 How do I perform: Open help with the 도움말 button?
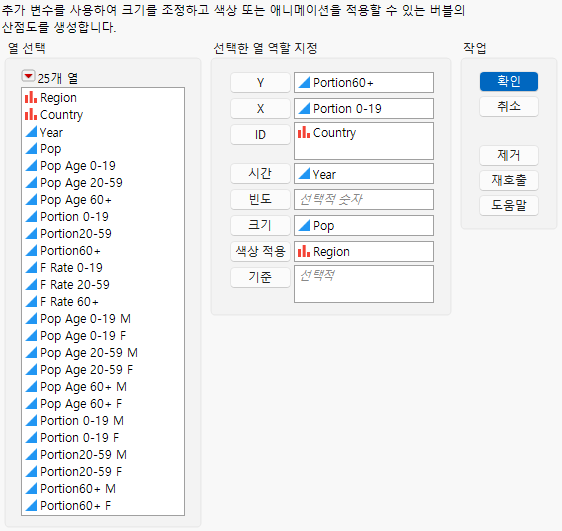[x=509, y=205]
